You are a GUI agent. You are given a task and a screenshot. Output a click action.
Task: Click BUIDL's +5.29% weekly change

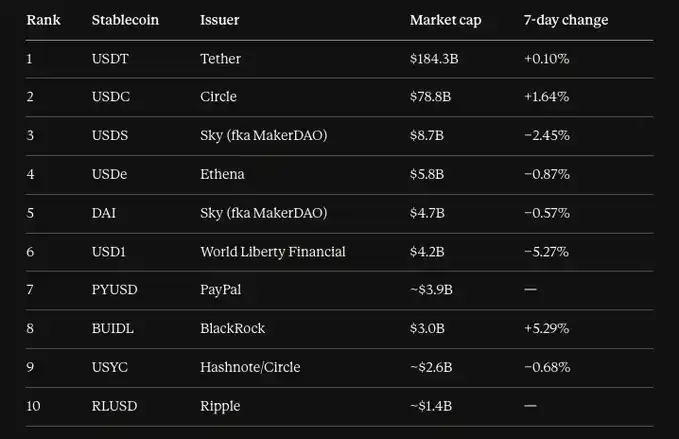coord(546,328)
